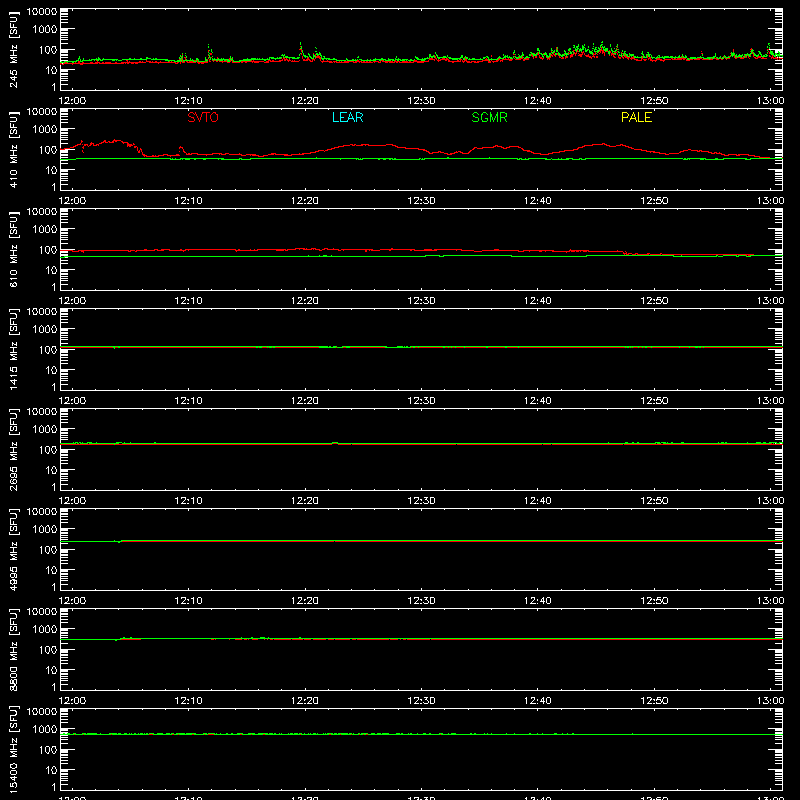Select the 4995 MHz [SFU] axis title
800x800 pixels.
(x=14, y=549)
